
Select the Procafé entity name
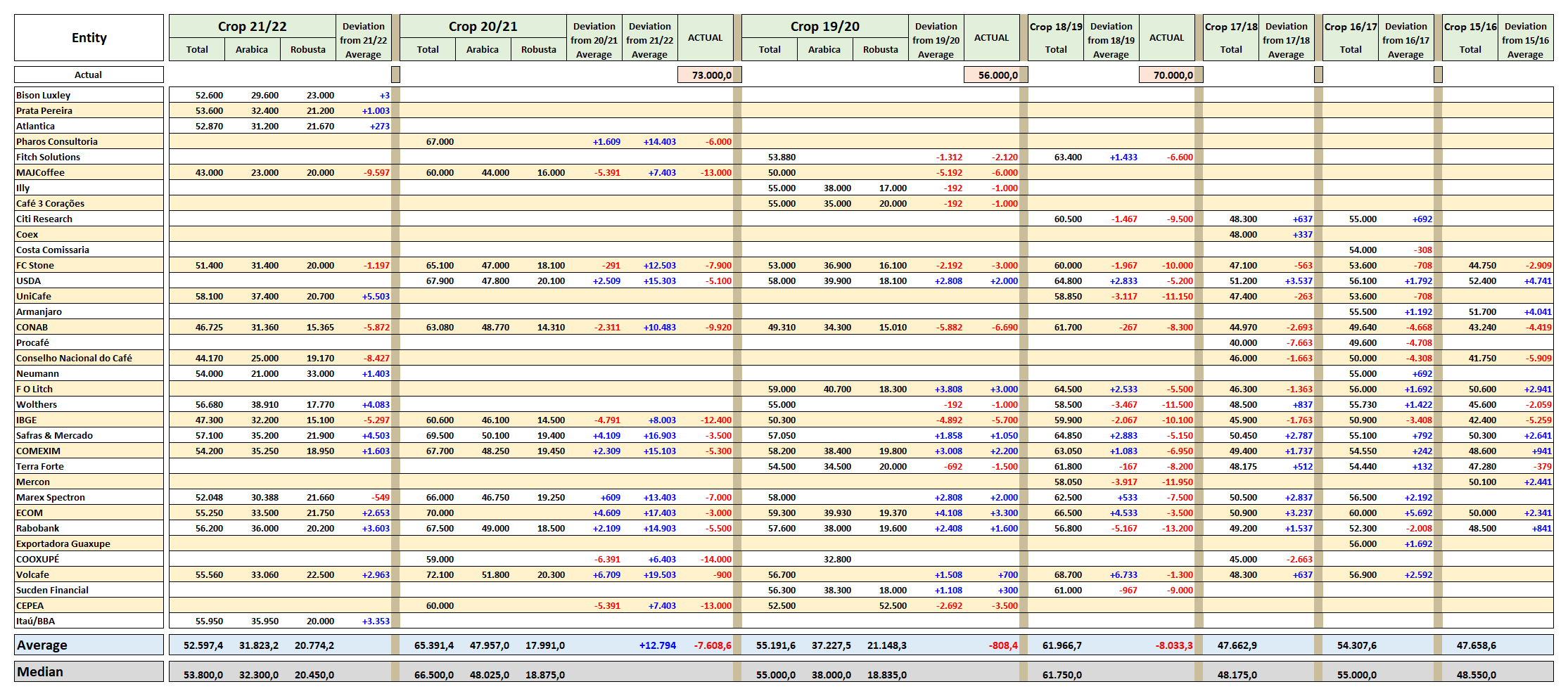[32, 342]
